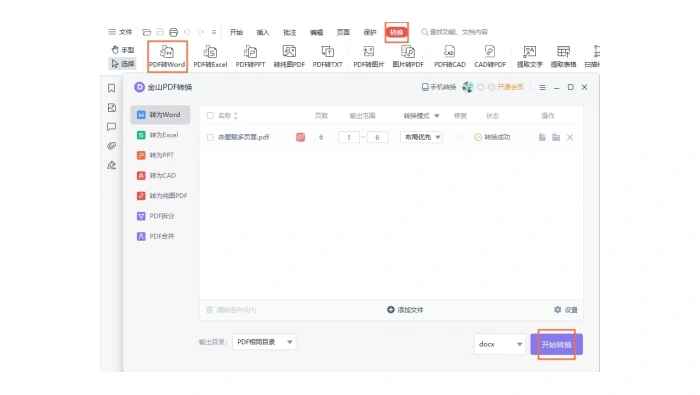The image size is (700, 395).
Task: Expand the quick access toolbar customize arrow
Action: click(214, 32)
